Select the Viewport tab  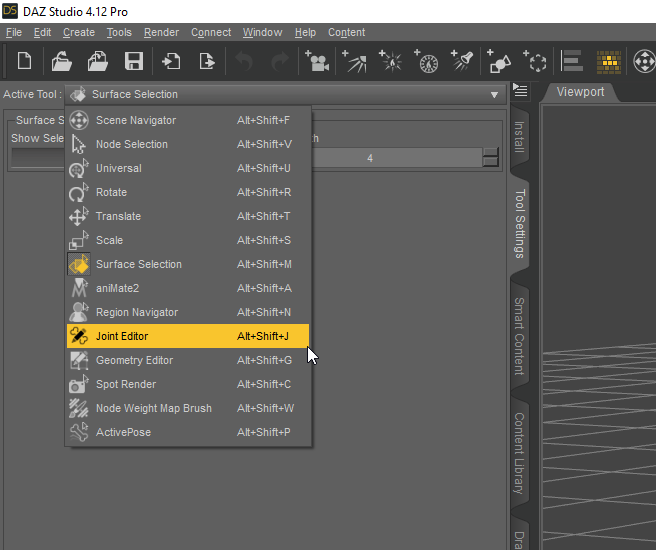(580, 92)
